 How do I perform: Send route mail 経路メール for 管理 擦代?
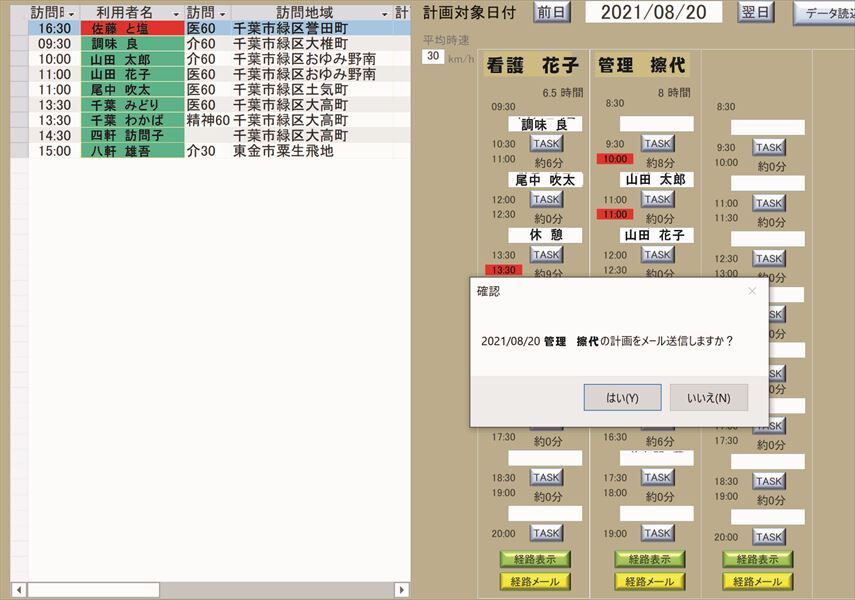coord(649,581)
